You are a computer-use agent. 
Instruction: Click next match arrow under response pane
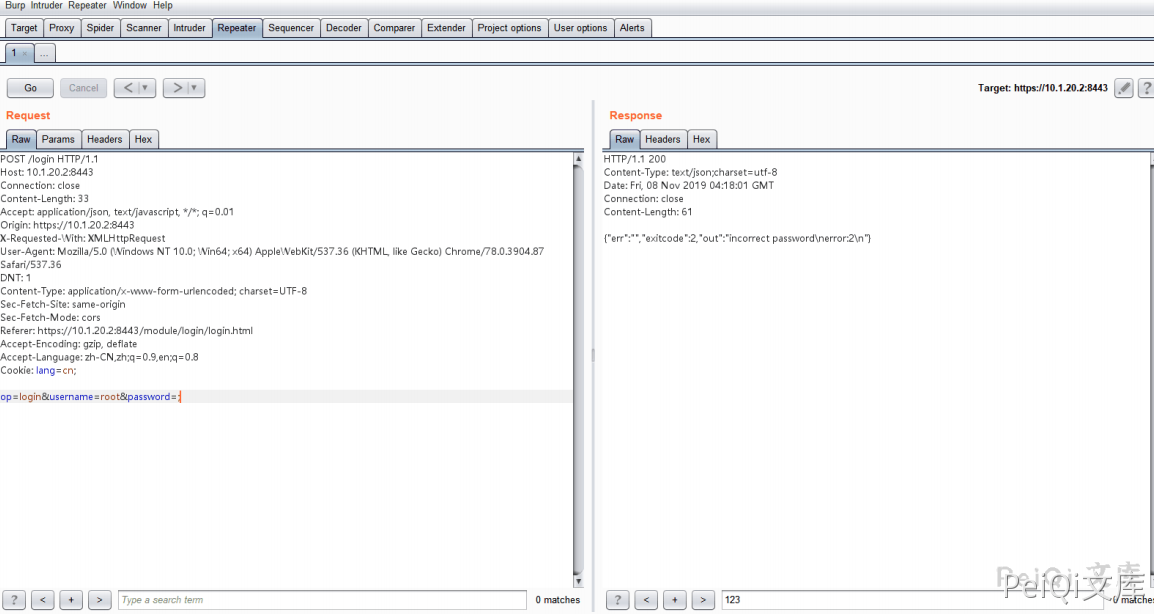[x=703, y=600]
